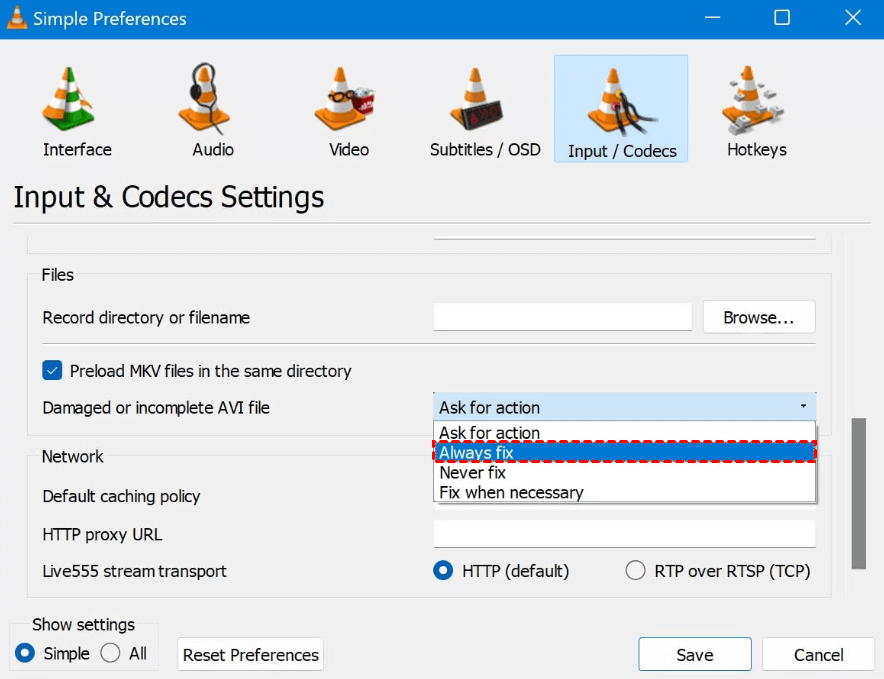This screenshot has height=679, width=884.
Task: Choose RTP over RTSP (TCP) option
Action: click(635, 571)
